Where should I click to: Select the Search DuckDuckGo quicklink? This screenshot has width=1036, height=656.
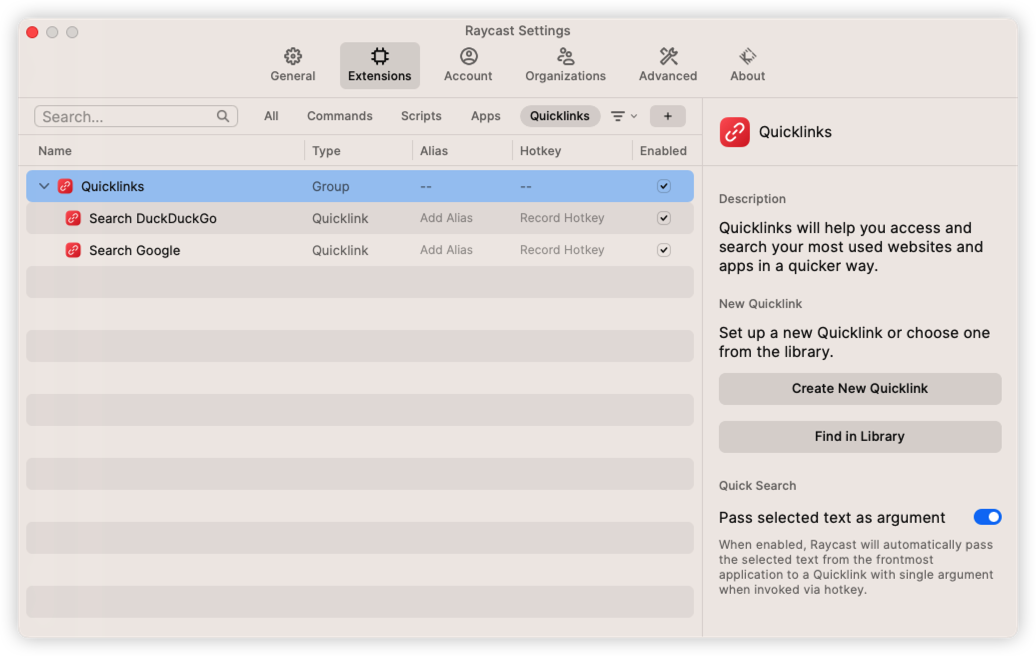360,218
